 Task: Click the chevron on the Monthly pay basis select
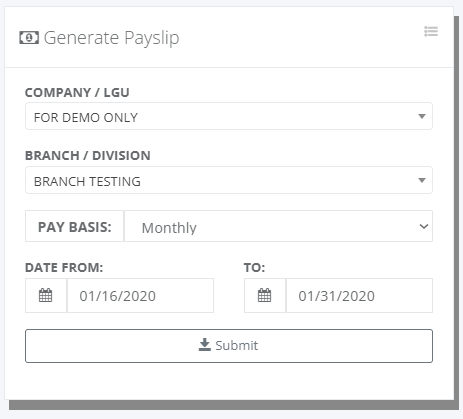424,227
